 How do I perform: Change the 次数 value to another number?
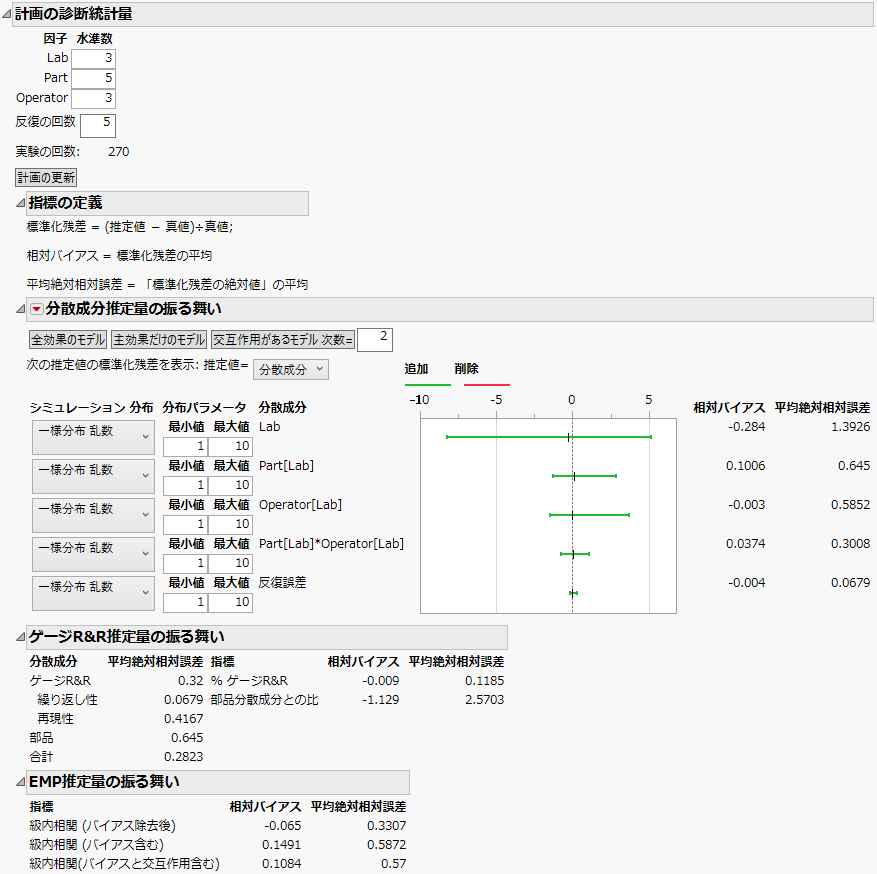377,338
